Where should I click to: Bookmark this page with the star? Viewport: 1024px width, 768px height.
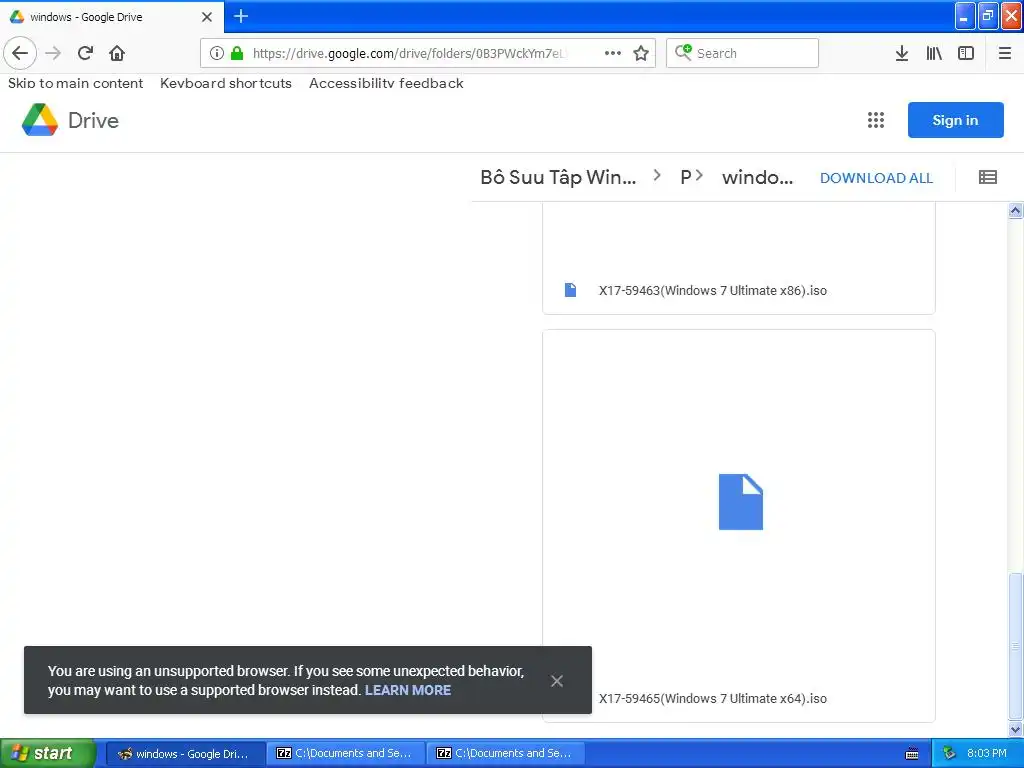641,53
